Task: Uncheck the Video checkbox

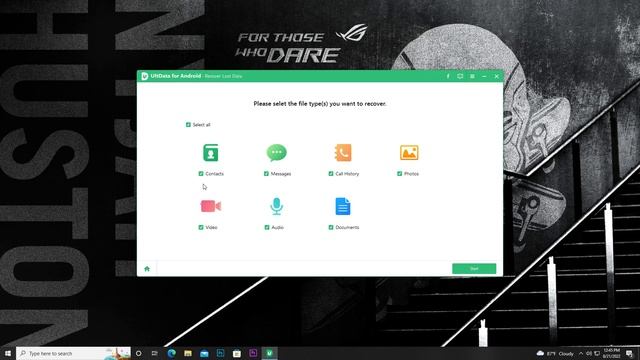Action: pyautogui.click(x=201, y=227)
